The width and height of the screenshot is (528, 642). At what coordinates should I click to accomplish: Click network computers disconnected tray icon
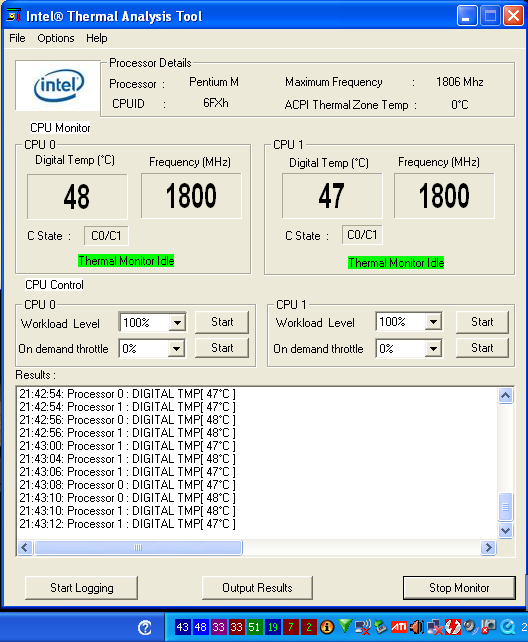click(x=435, y=627)
